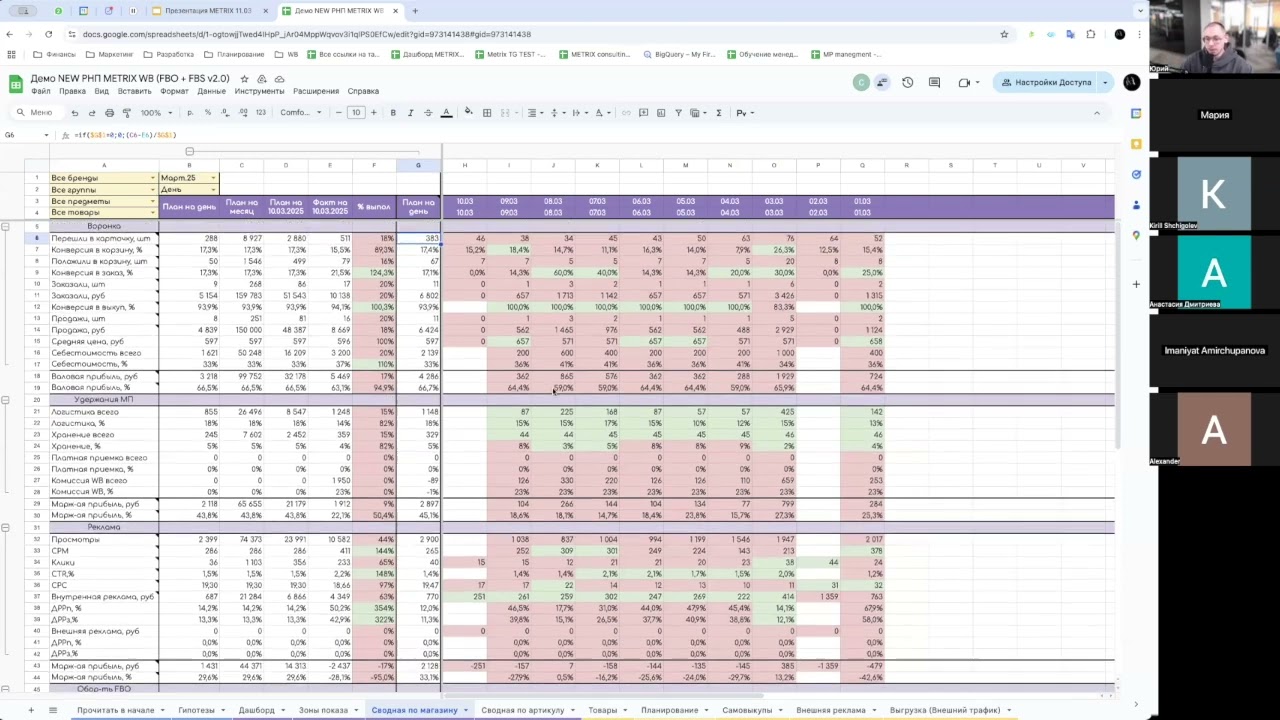Open the Все бренды filter dropdown
This screenshot has width=1280, height=720.
[153, 178]
